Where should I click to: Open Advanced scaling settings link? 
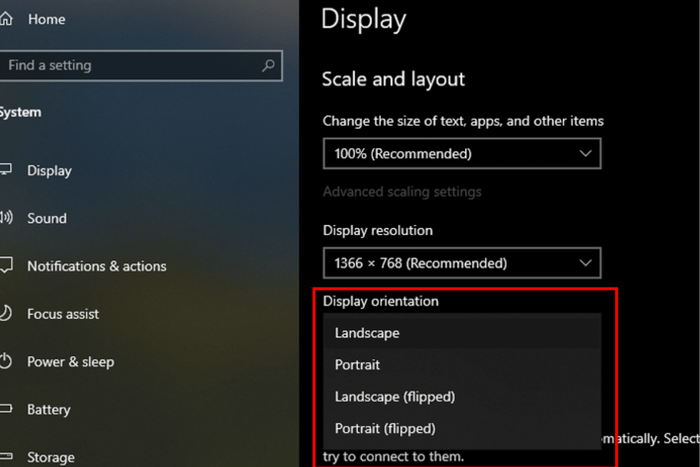402,192
